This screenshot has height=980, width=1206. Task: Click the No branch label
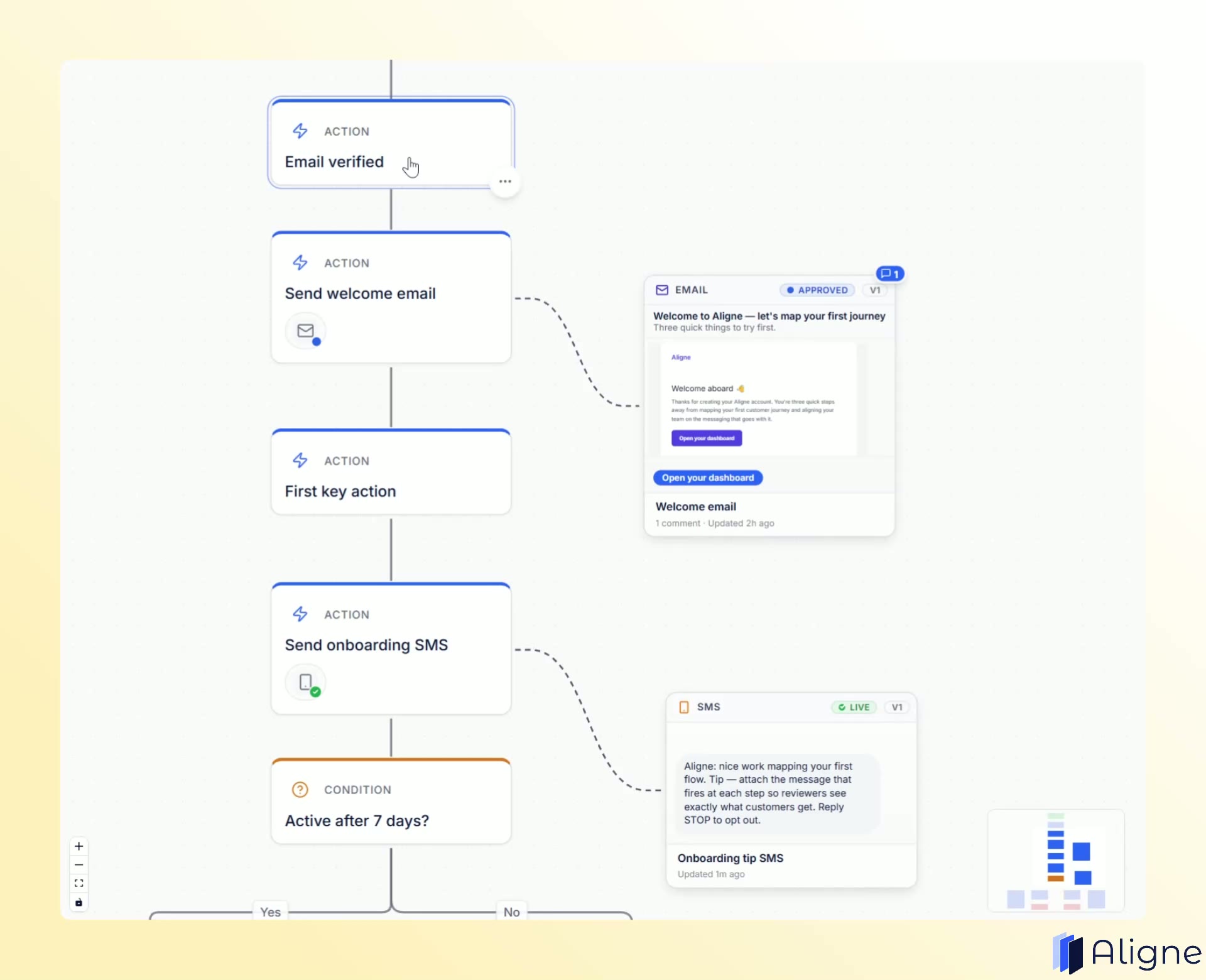(512, 912)
